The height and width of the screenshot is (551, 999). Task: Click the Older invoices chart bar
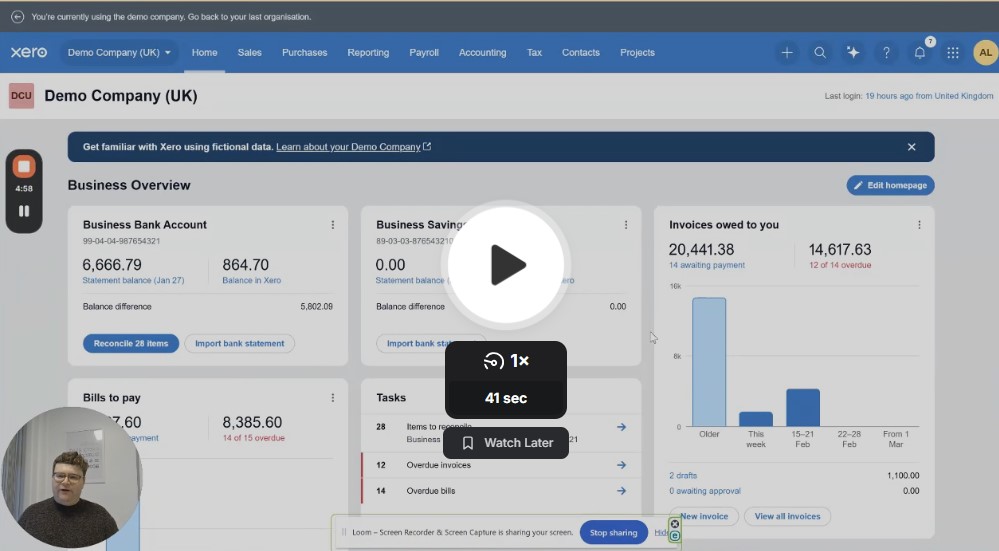coord(709,362)
